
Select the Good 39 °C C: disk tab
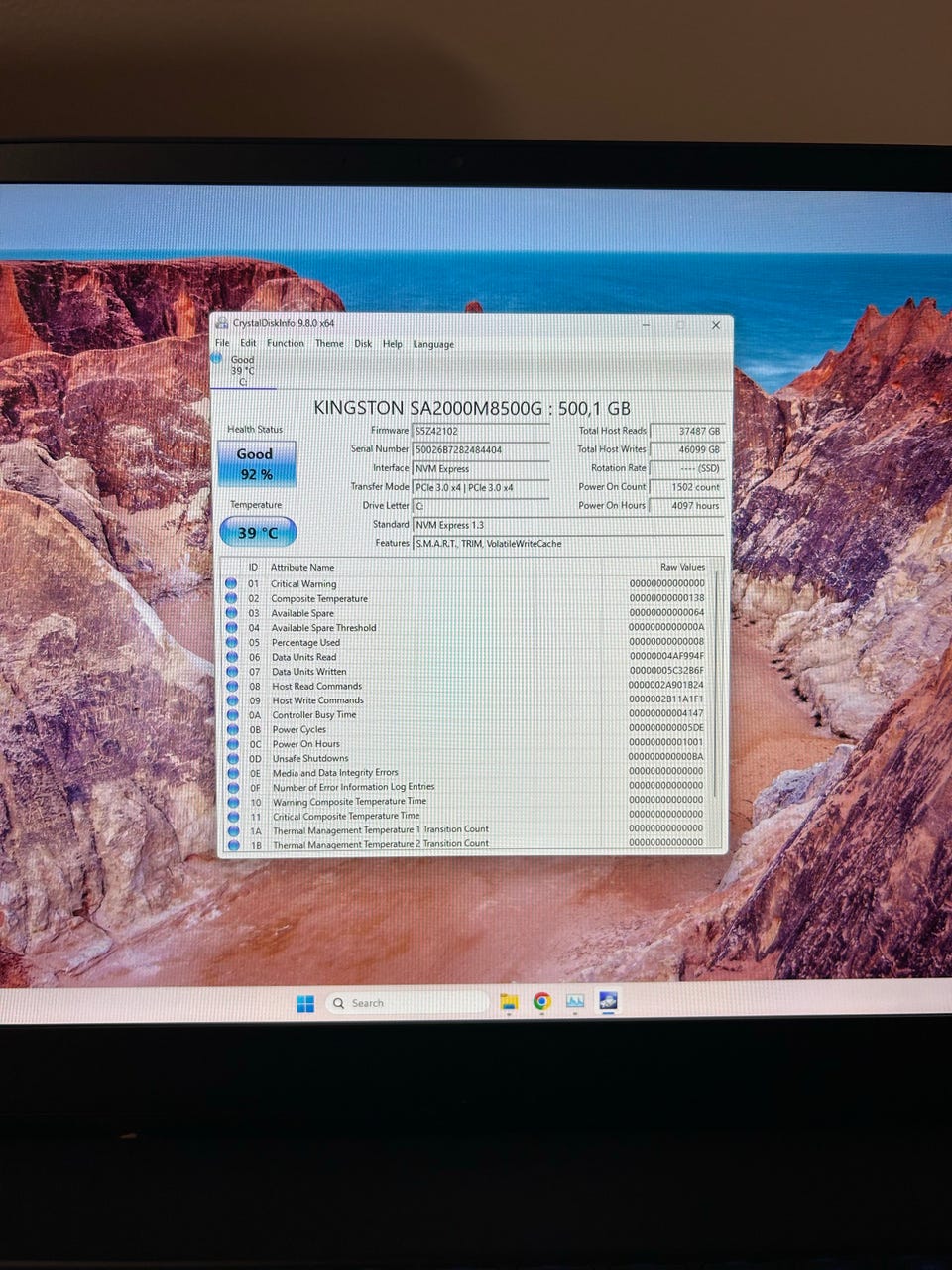coord(244,370)
